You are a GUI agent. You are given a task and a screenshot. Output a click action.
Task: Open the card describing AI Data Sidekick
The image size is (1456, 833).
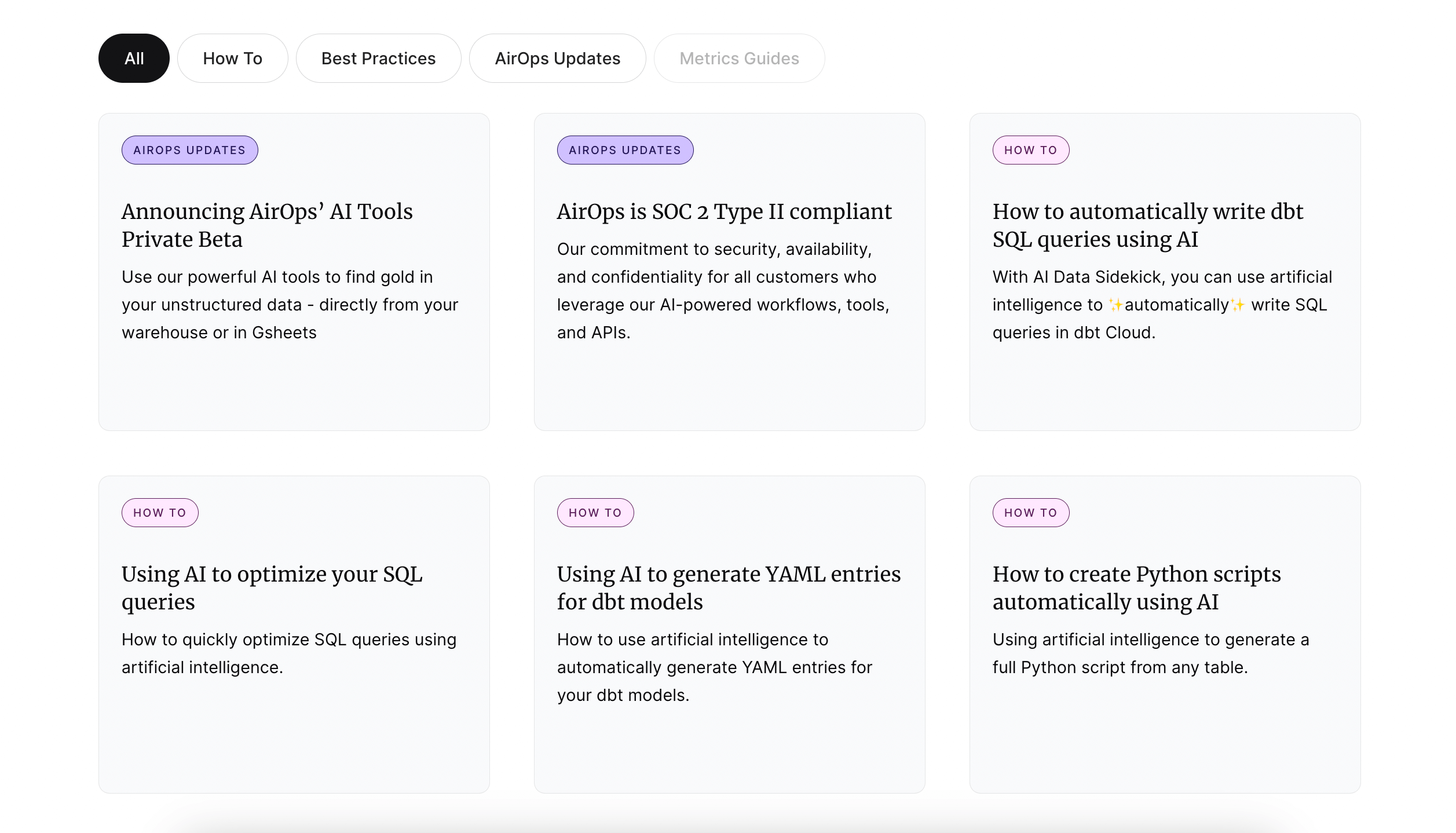point(1162,304)
